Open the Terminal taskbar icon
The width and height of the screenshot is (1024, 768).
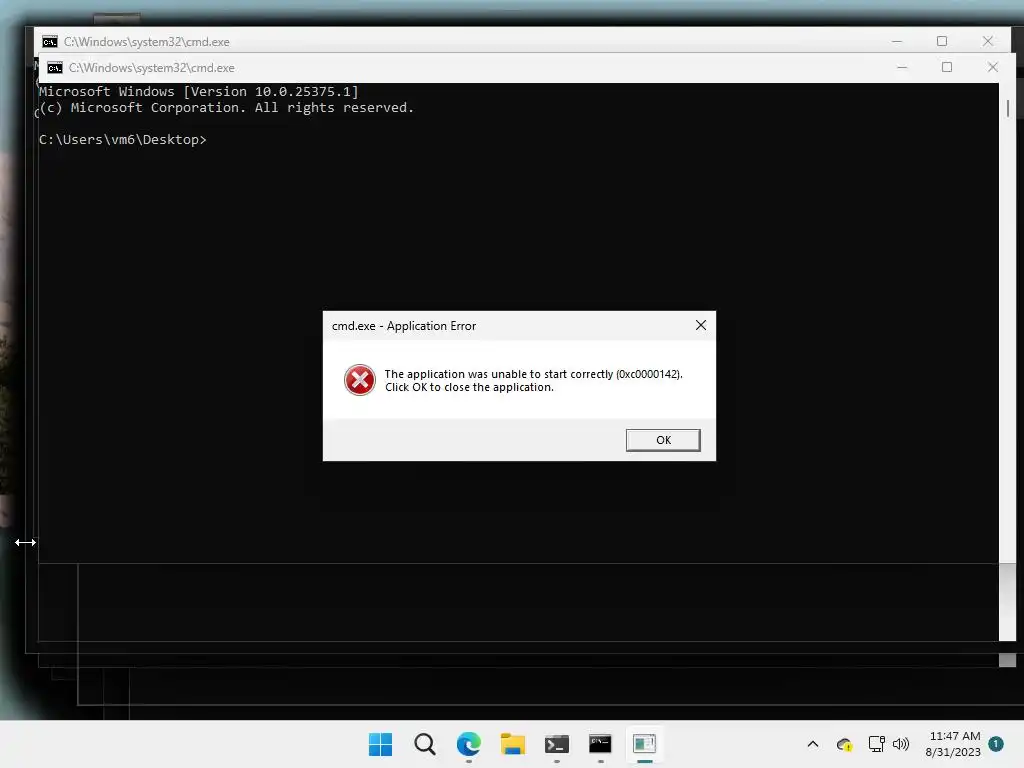556,744
